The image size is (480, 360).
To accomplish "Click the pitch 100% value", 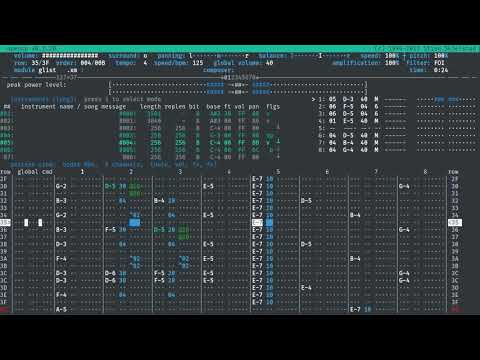I will click(441, 55).
